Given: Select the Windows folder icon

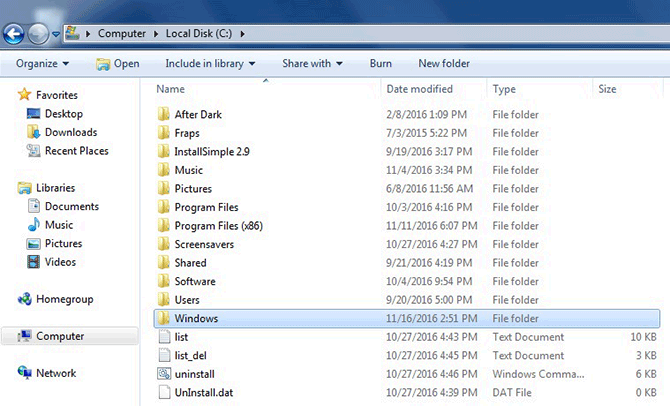Looking at the screenshot, I should (163, 318).
